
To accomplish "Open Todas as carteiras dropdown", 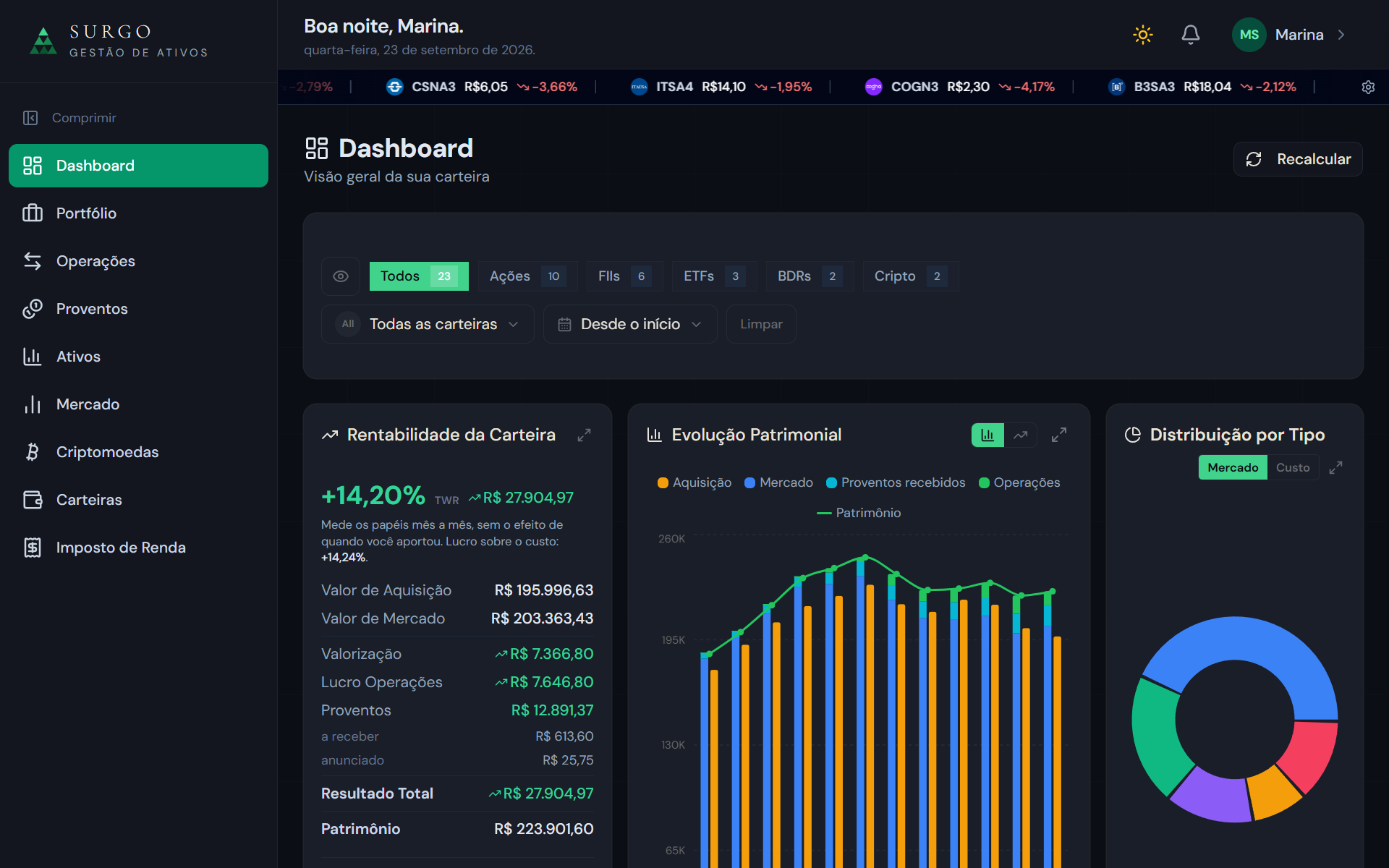I will 428,324.
